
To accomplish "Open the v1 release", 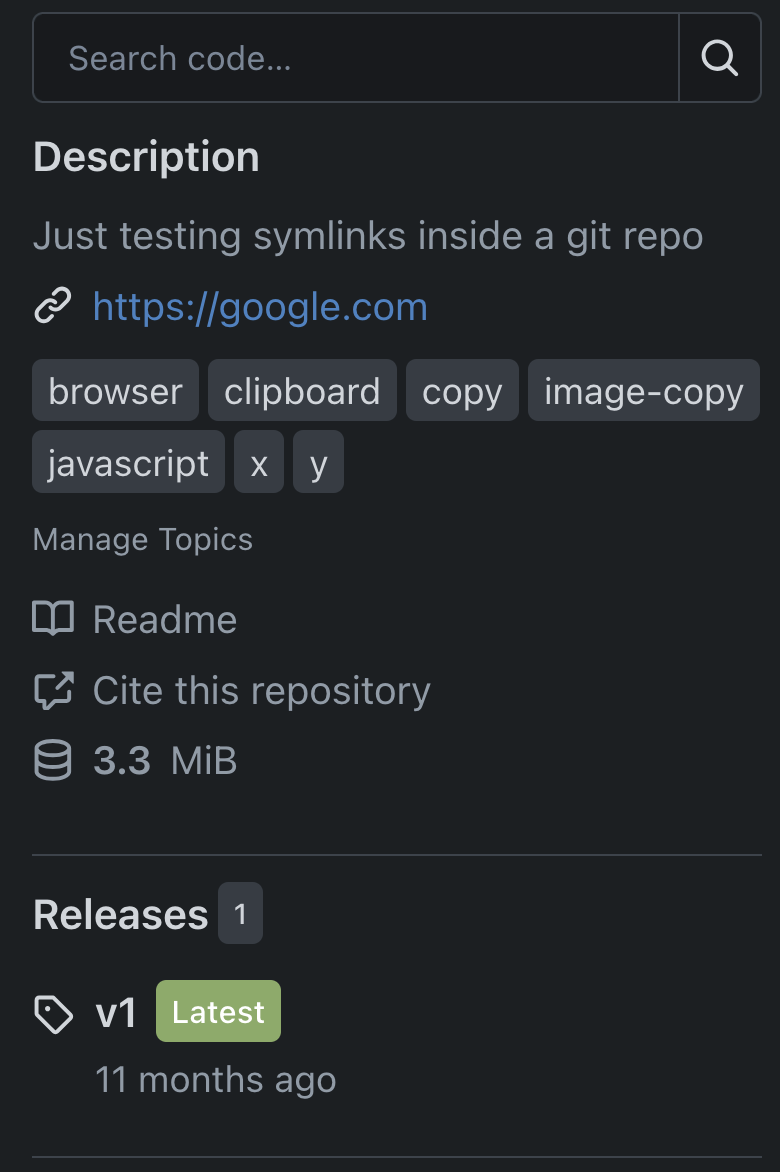I will pyautogui.click(x=116, y=1013).
